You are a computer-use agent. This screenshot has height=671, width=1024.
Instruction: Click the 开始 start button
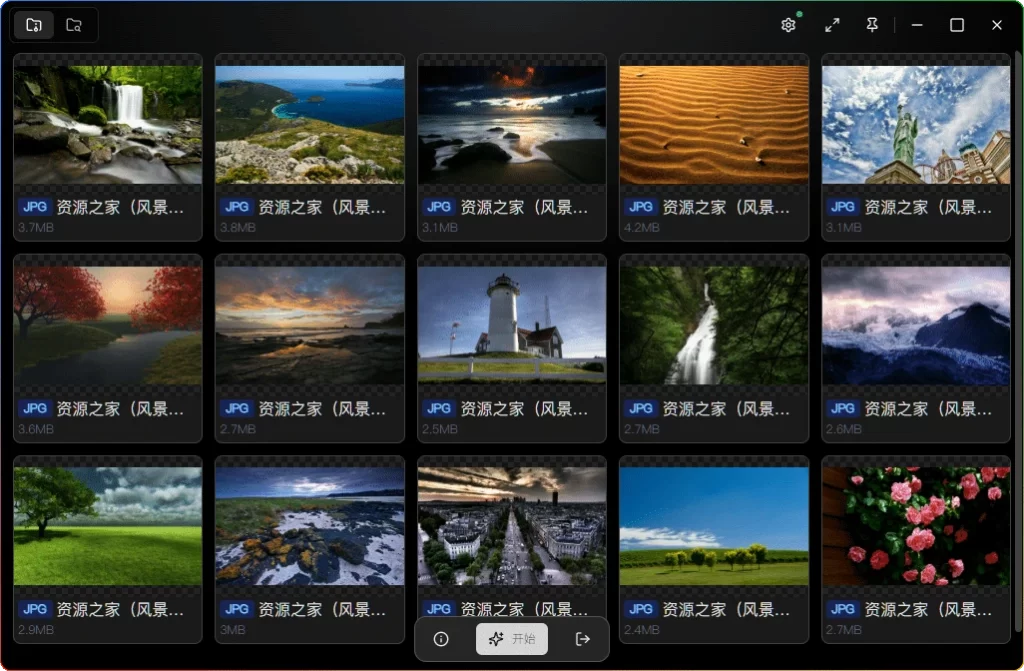tap(512, 639)
